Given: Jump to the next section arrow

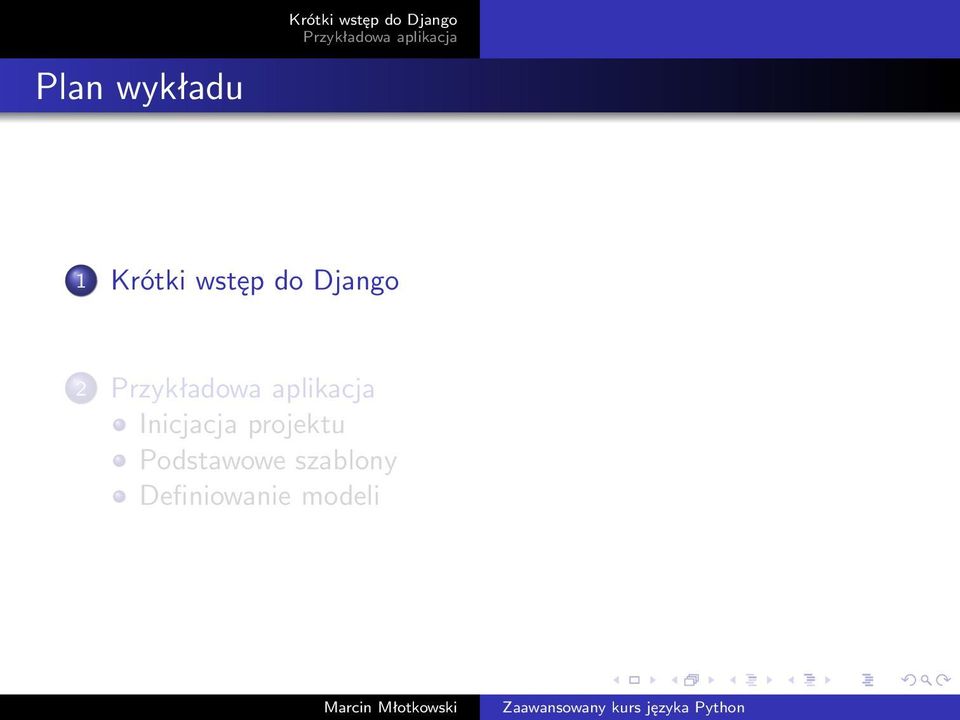Looking at the screenshot, I should [x=828, y=680].
